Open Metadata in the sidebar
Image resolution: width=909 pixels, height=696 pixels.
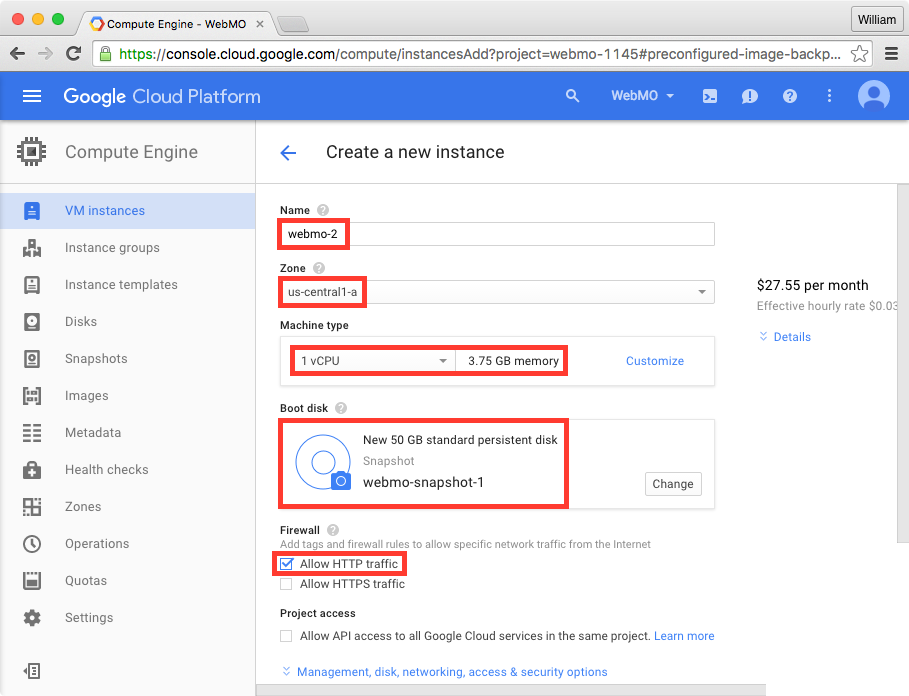pyautogui.click(x=128, y=433)
